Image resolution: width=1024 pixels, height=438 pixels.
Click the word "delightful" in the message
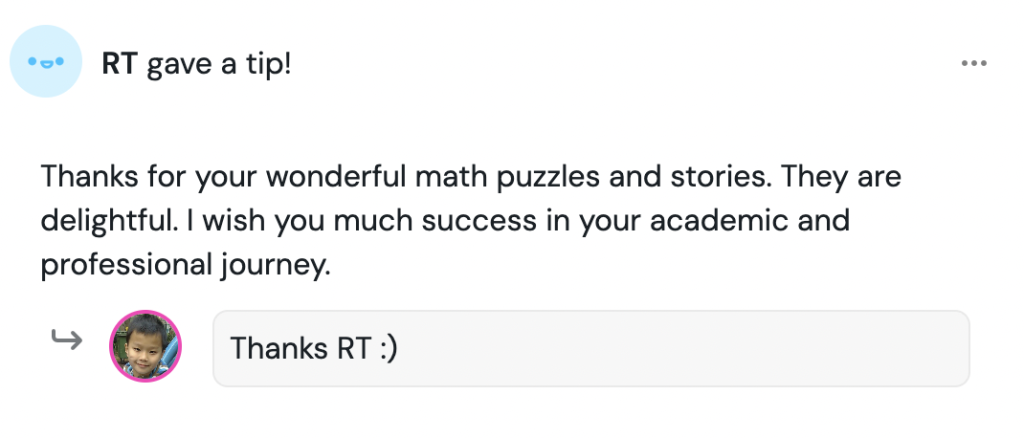coord(103,221)
